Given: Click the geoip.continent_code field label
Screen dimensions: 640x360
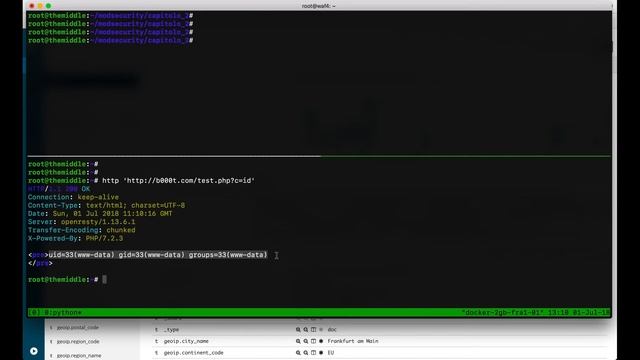Looking at the screenshot, I should pyautogui.click(x=193, y=352).
